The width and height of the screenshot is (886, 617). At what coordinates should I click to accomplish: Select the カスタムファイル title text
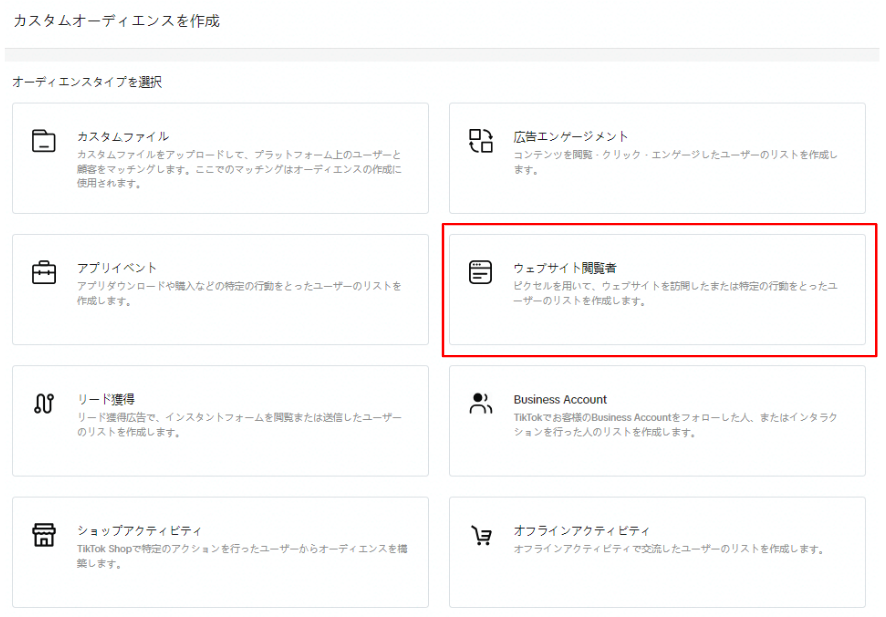123,136
